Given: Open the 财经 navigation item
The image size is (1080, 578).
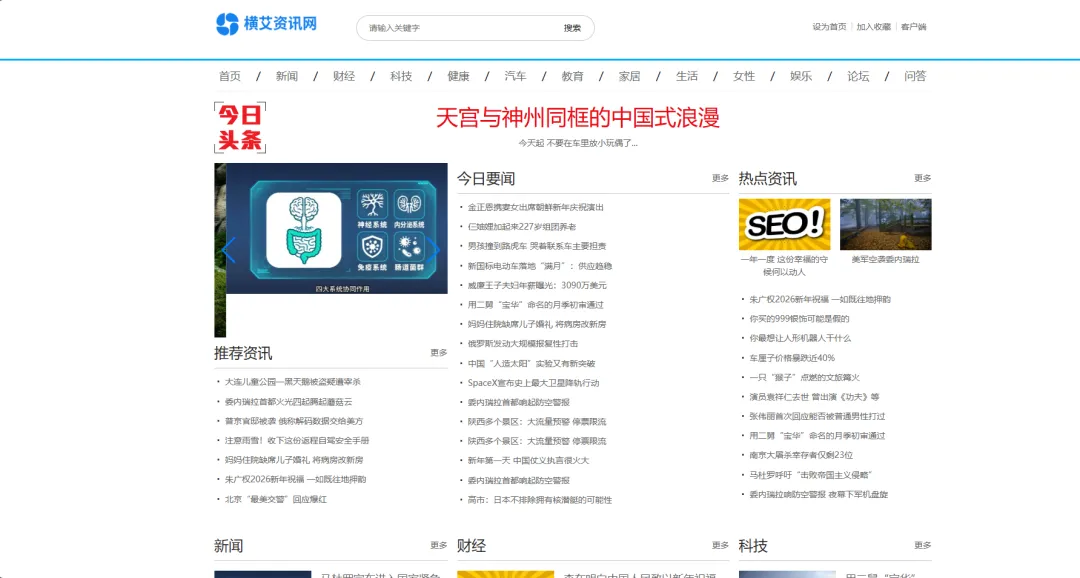Looking at the screenshot, I should coord(344,76).
